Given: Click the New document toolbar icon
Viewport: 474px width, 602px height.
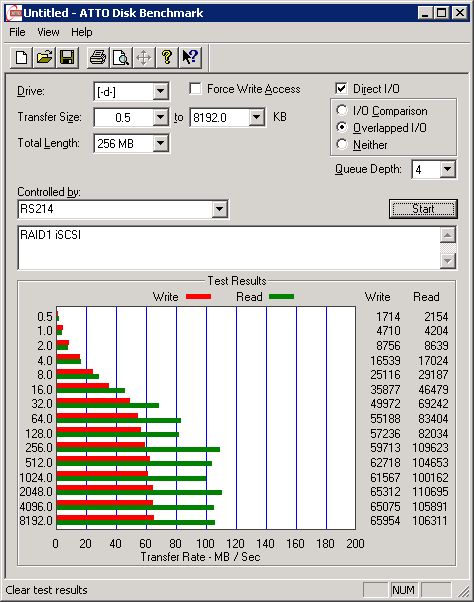Looking at the screenshot, I should pyautogui.click(x=21, y=58).
